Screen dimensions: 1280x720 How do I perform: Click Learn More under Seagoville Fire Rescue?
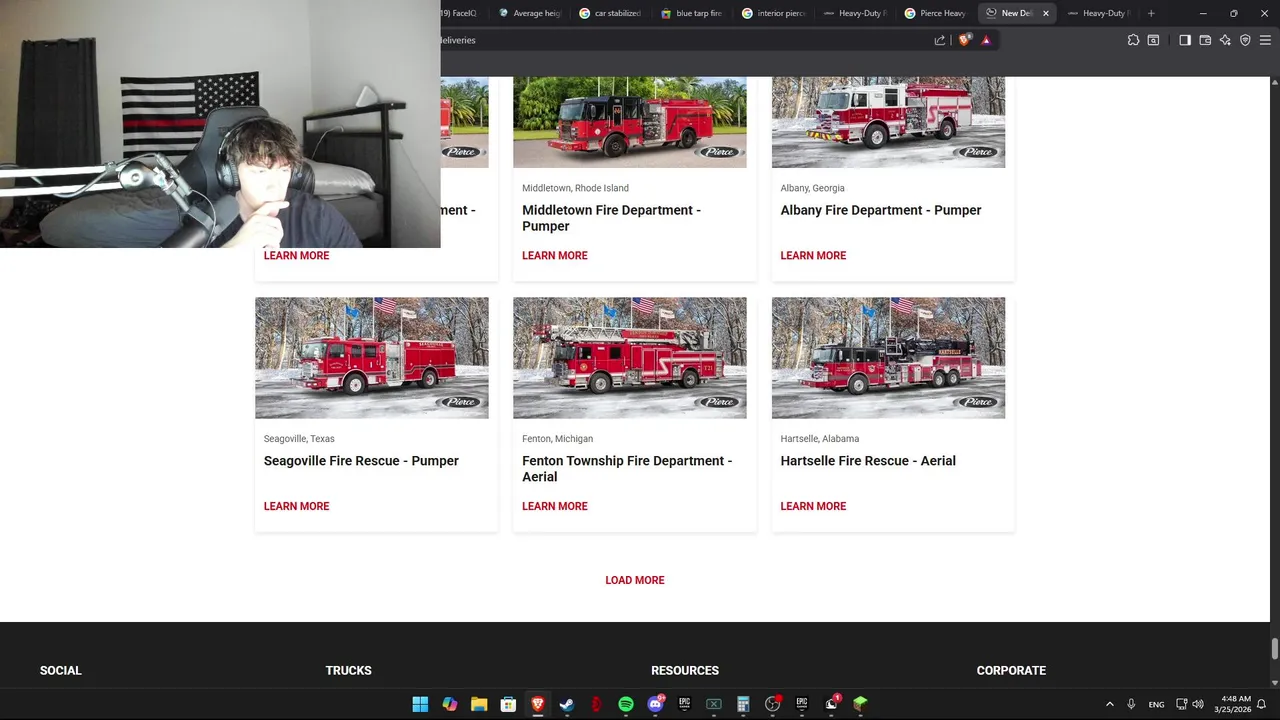pyautogui.click(x=296, y=506)
